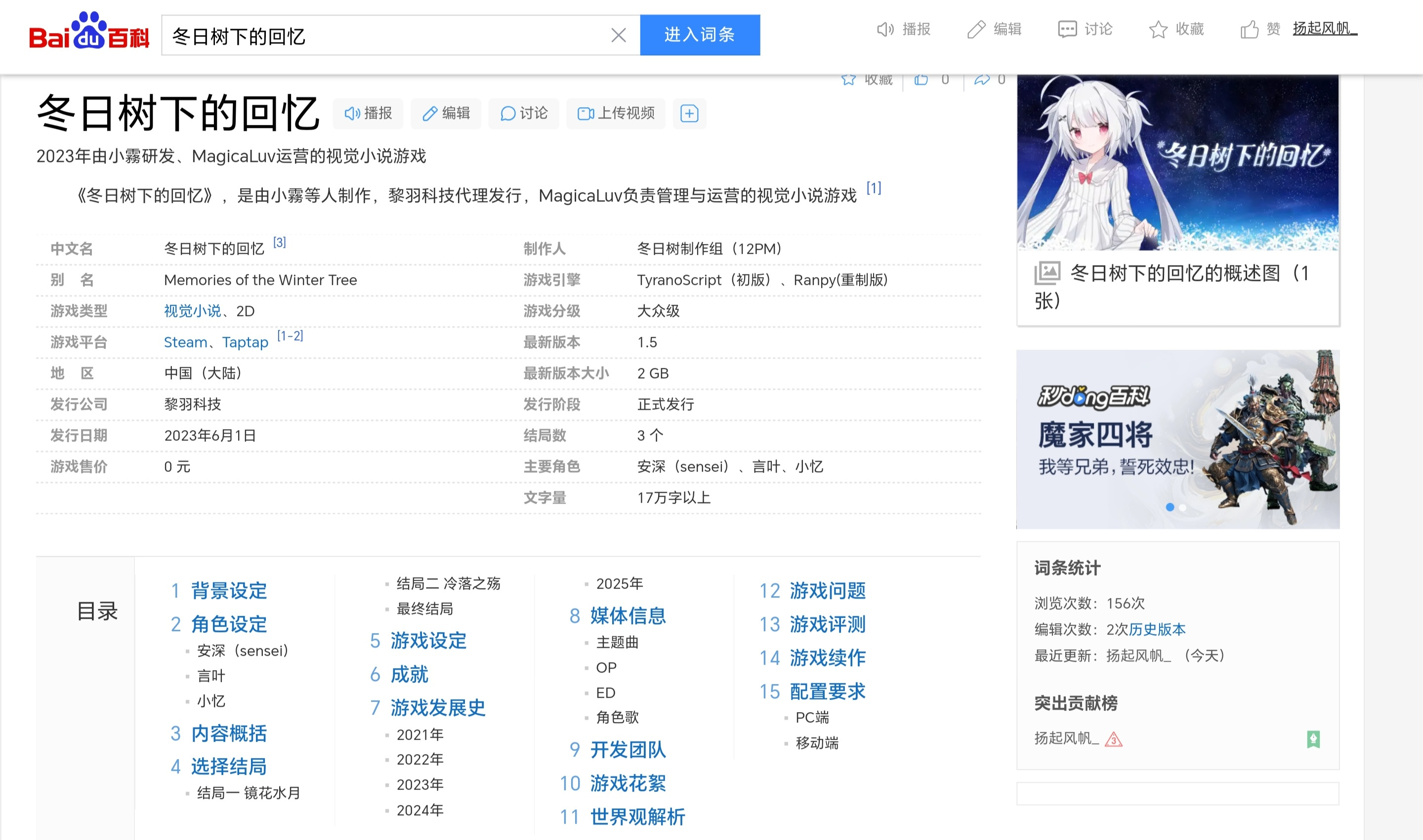
Task: Click the top bar 编辑 pencil icon
Action: 976,30
